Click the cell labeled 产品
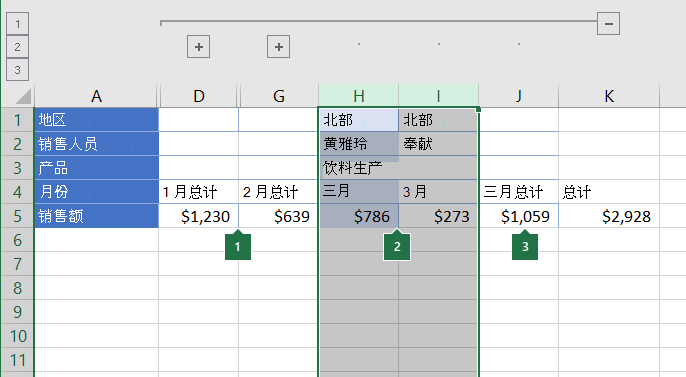The width and height of the screenshot is (686, 377). pos(97,168)
